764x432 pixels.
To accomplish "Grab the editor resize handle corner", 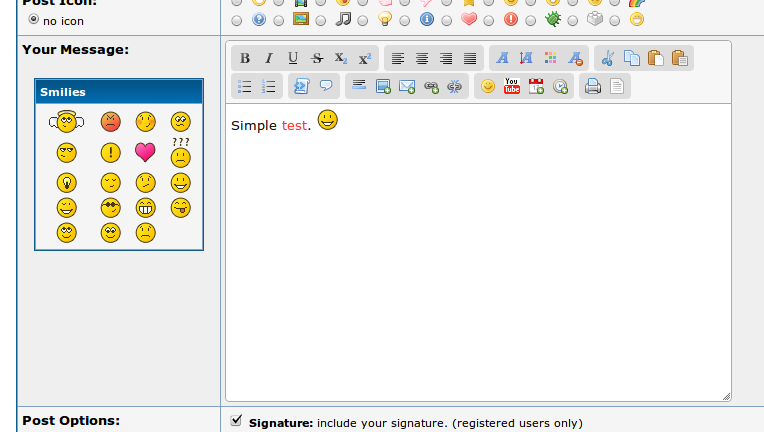I will click(726, 396).
